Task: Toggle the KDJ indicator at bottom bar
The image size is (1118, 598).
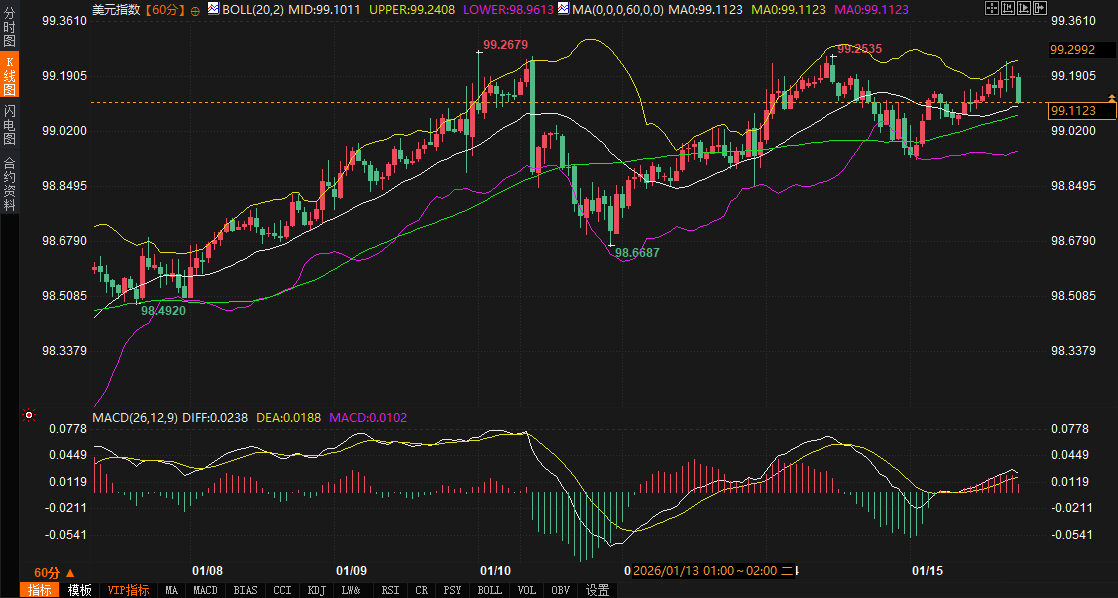Action: coord(317,590)
